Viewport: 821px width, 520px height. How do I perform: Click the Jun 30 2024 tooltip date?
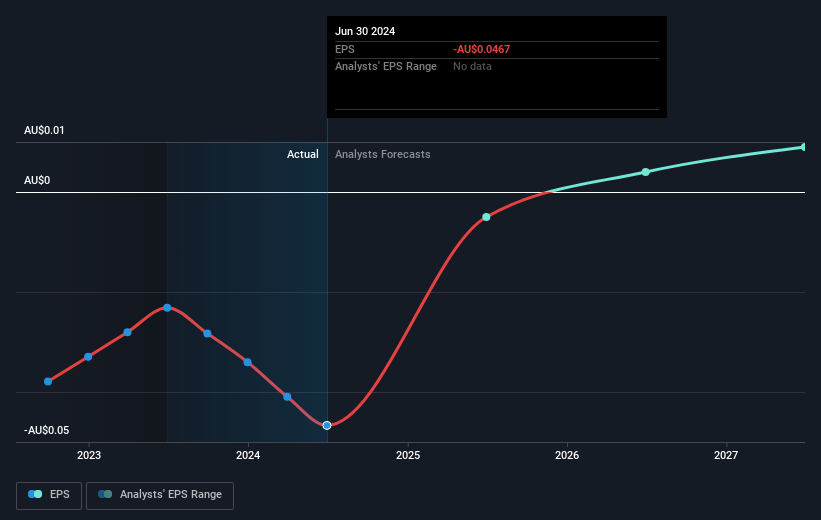click(x=365, y=31)
